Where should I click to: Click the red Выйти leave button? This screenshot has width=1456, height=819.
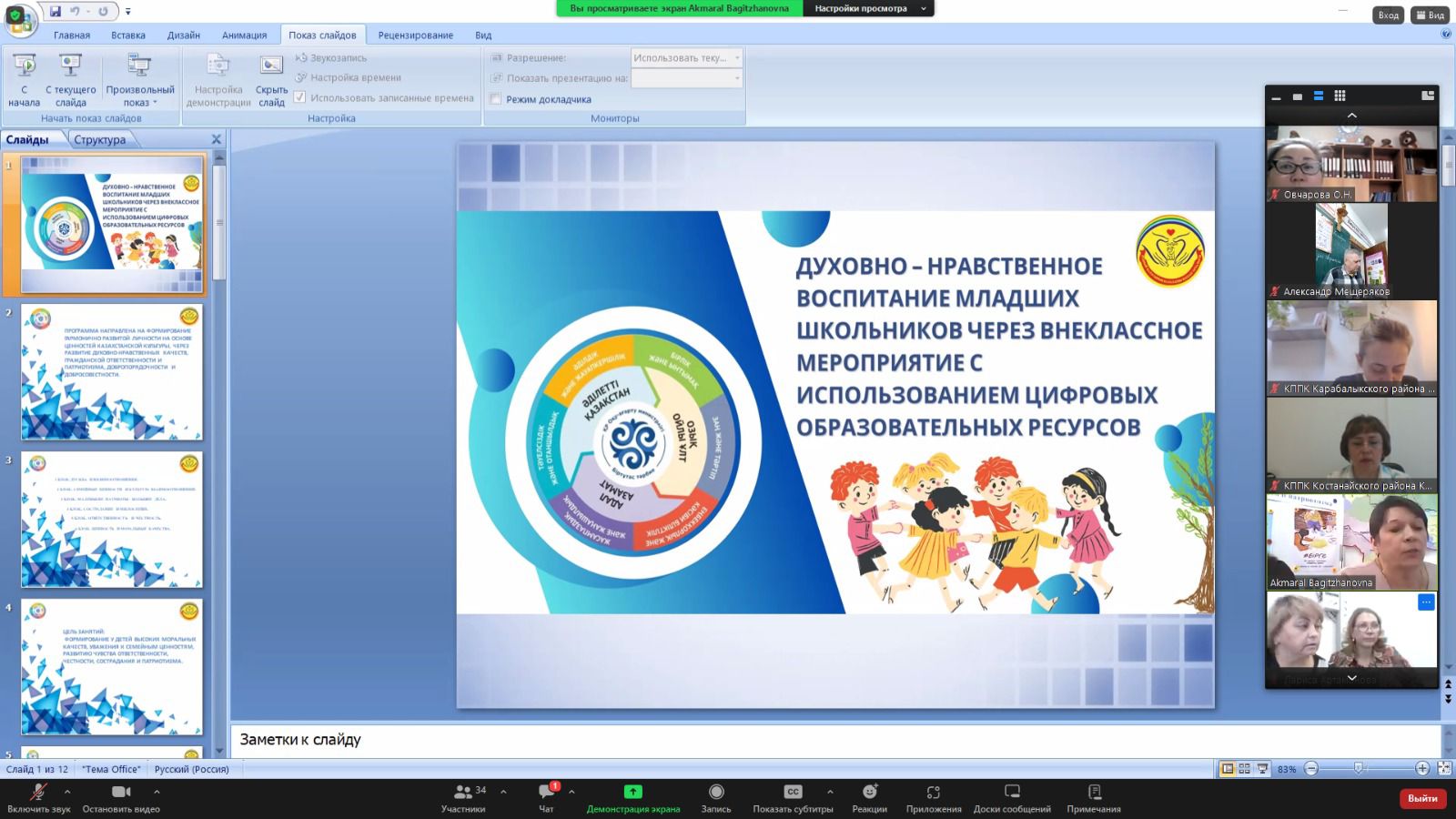1422,798
